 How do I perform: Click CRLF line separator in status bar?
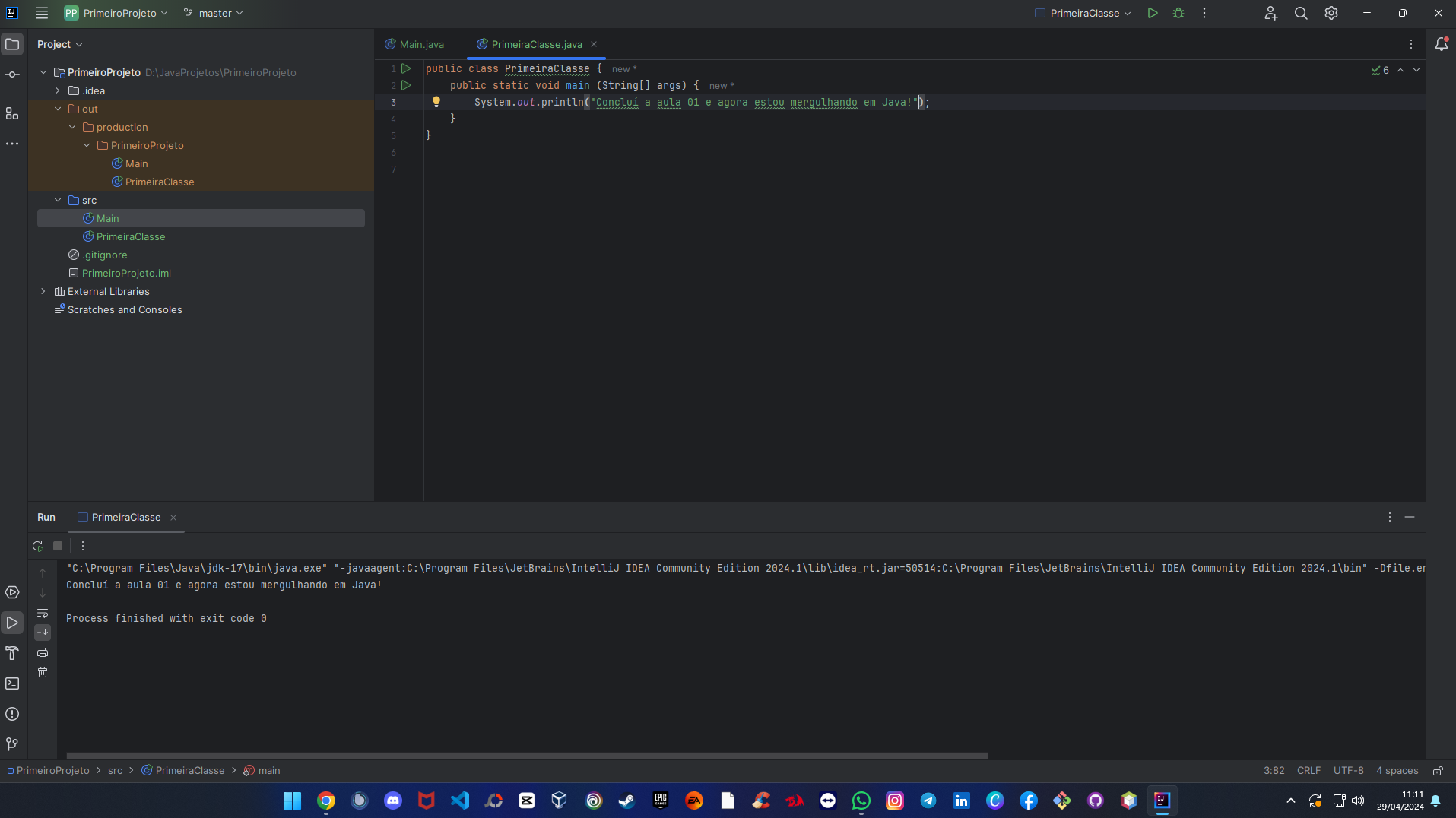point(1308,771)
